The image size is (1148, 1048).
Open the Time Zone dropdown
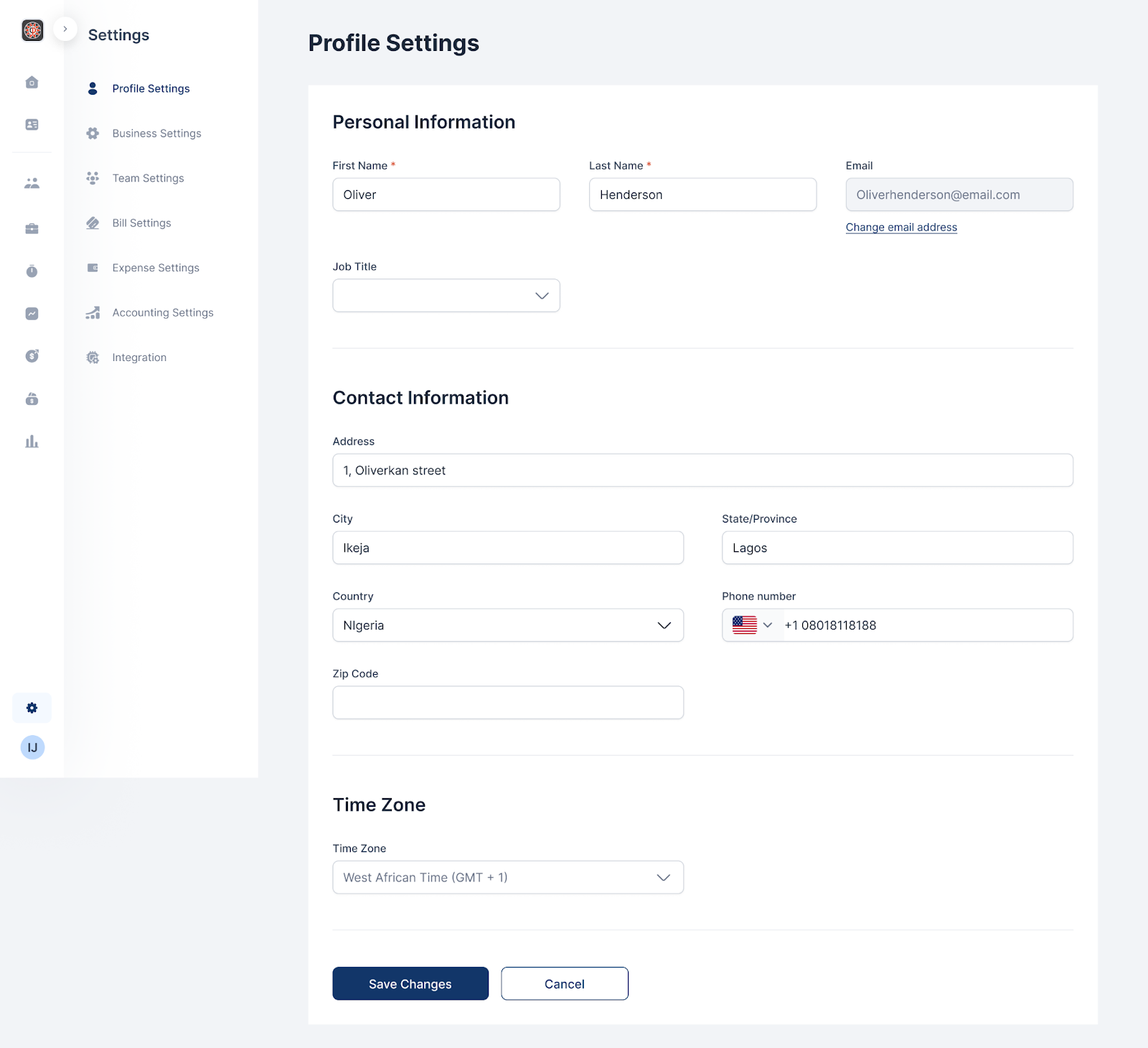[x=507, y=877]
